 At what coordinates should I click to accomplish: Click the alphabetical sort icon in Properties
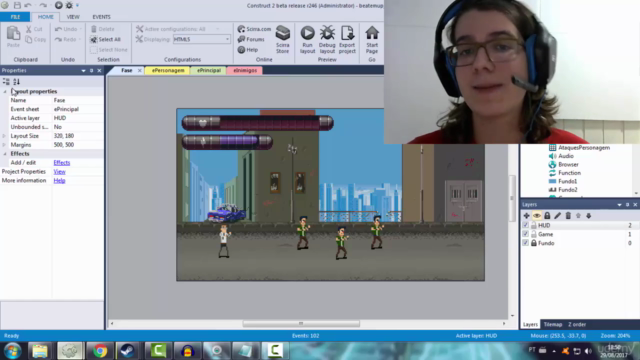point(16,82)
